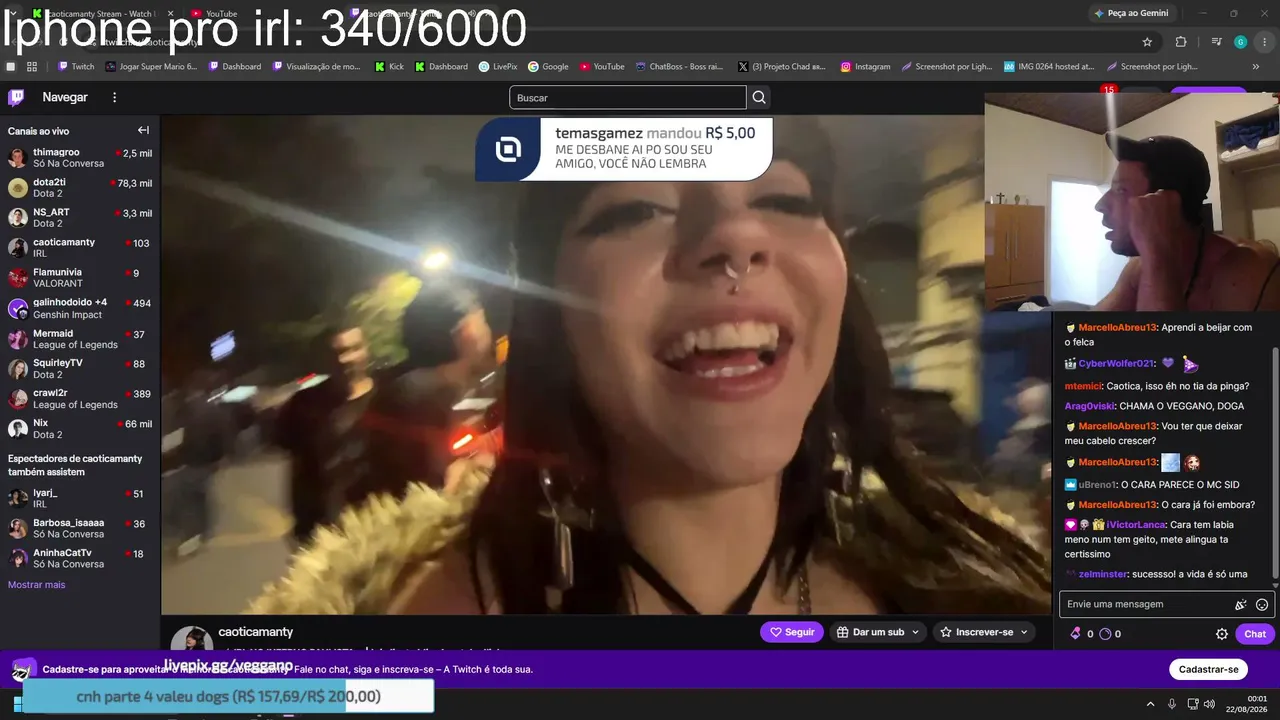The height and width of the screenshot is (720, 1280).
Task: Open the emote picker smiley
Action: (x=1262, y=604)
